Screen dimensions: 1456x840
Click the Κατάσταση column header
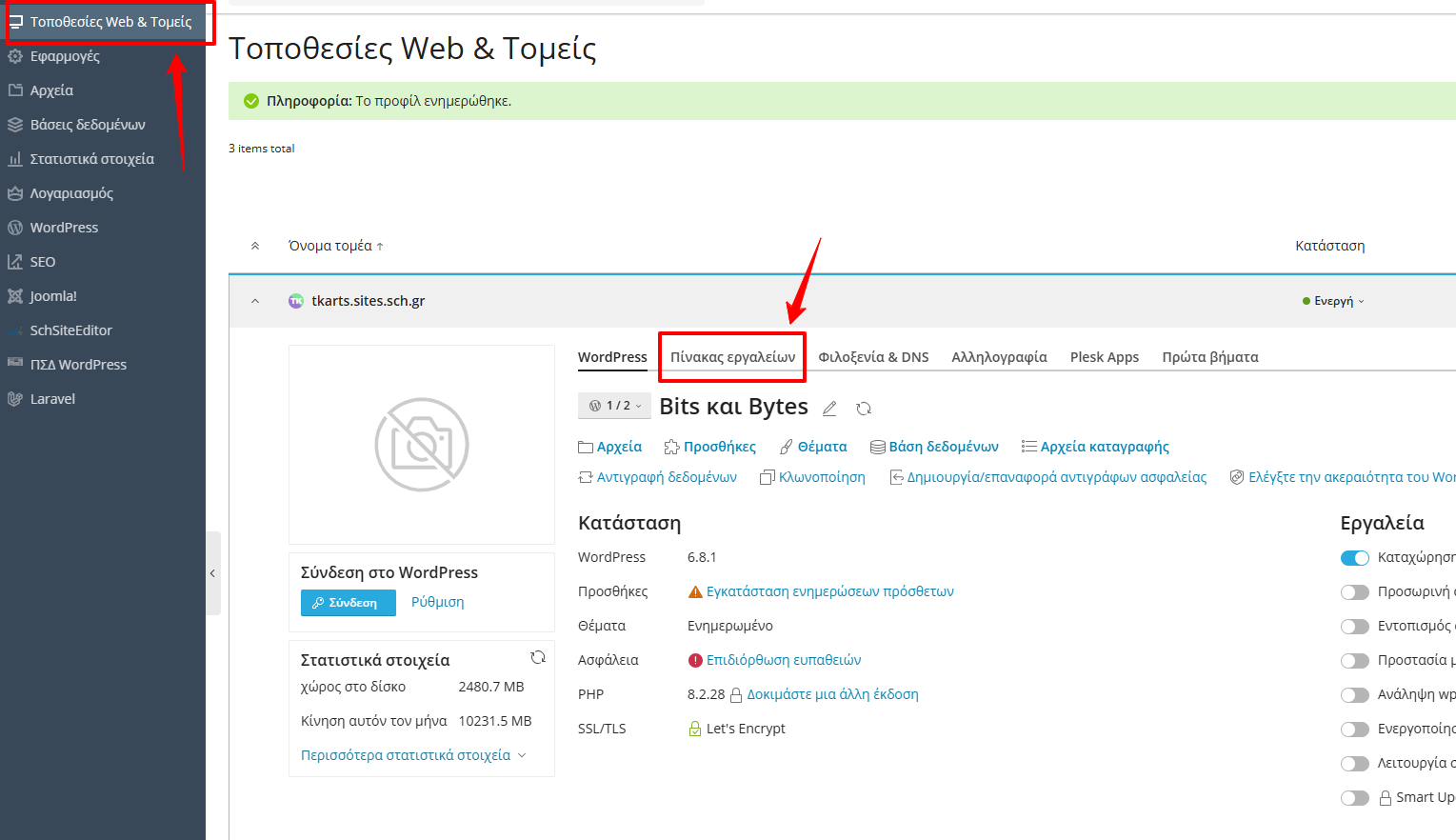point(1330,246)
